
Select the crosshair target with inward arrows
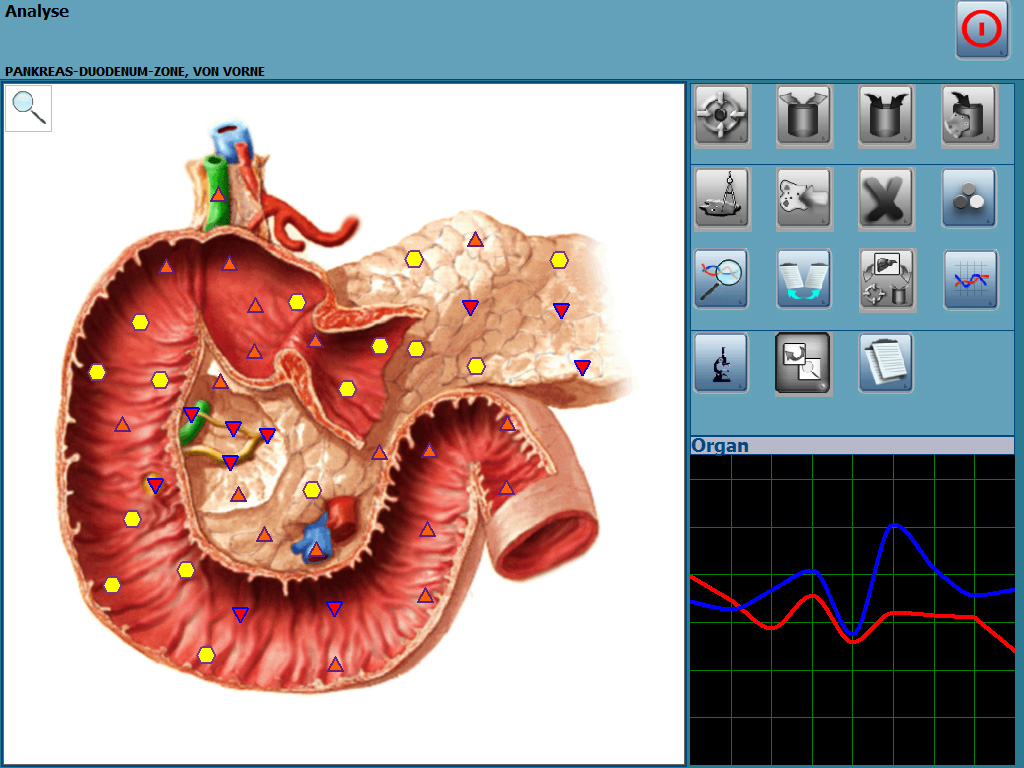(721, 115)
